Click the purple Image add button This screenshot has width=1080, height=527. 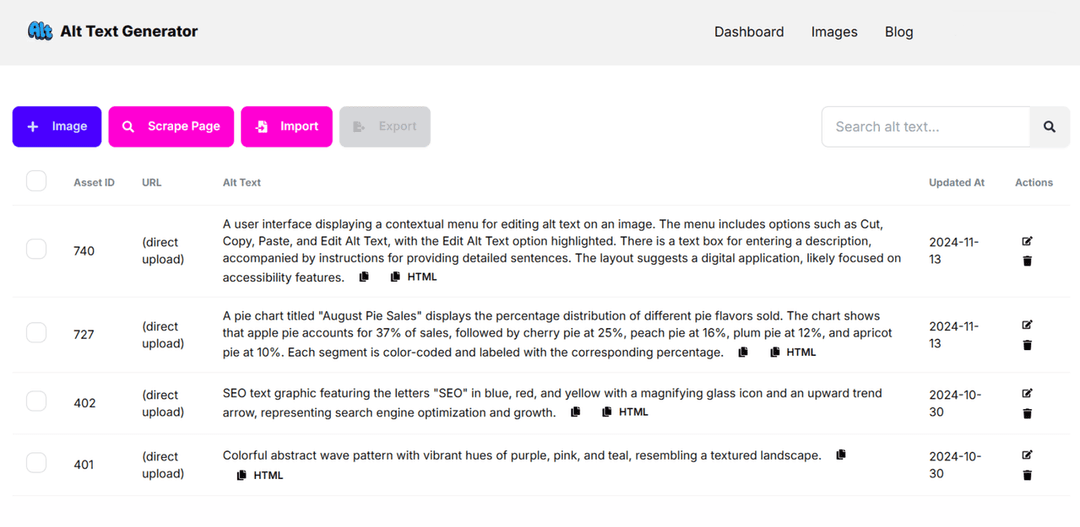(57, 127)
